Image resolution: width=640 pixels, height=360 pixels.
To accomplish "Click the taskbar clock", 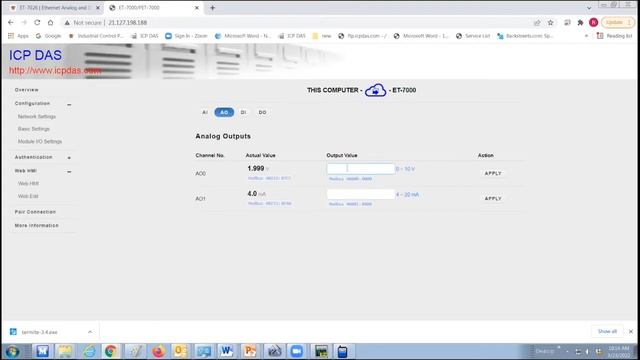I will click(x=619, y=351).
